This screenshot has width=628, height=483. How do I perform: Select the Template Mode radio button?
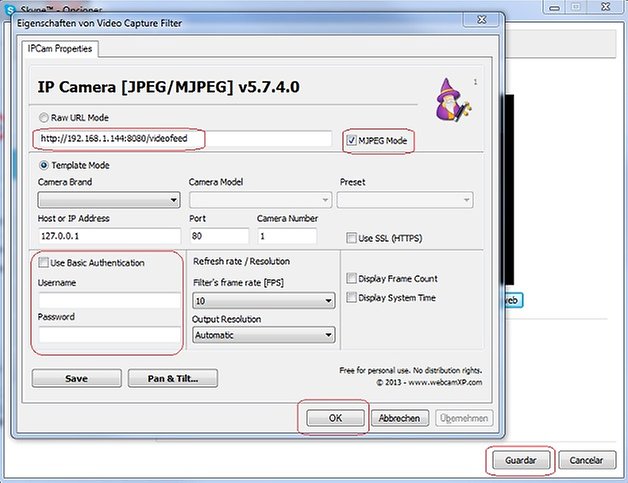pos(44,165)
